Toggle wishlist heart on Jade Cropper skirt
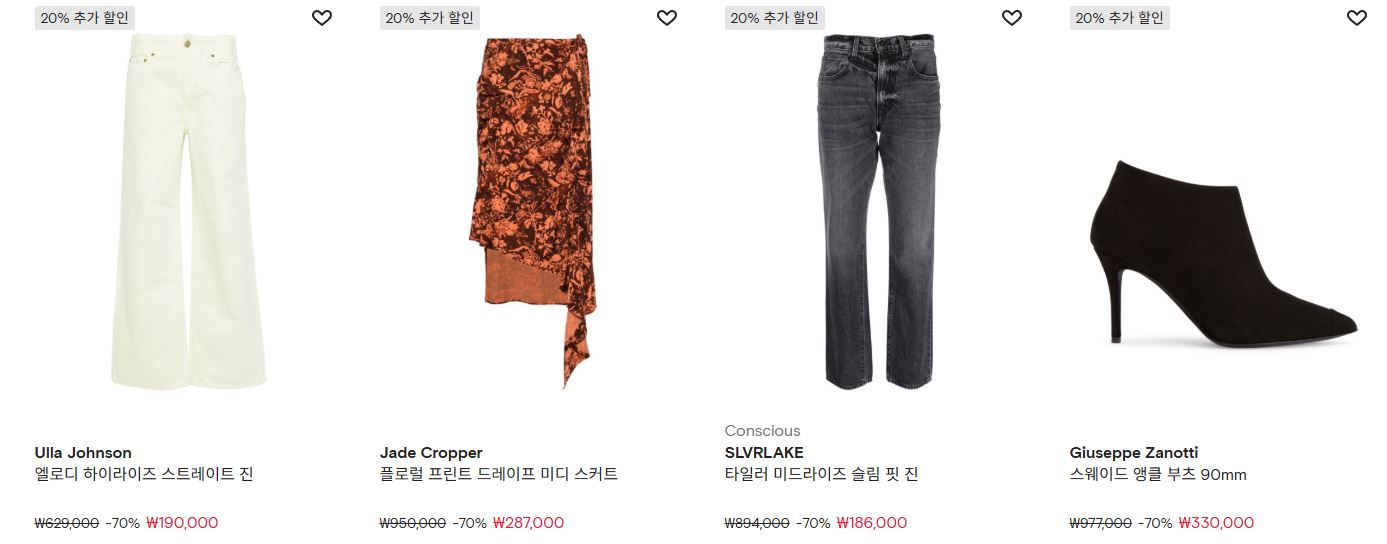The image size is (1387, 544). pyautogui.click(x=666, y=18)
